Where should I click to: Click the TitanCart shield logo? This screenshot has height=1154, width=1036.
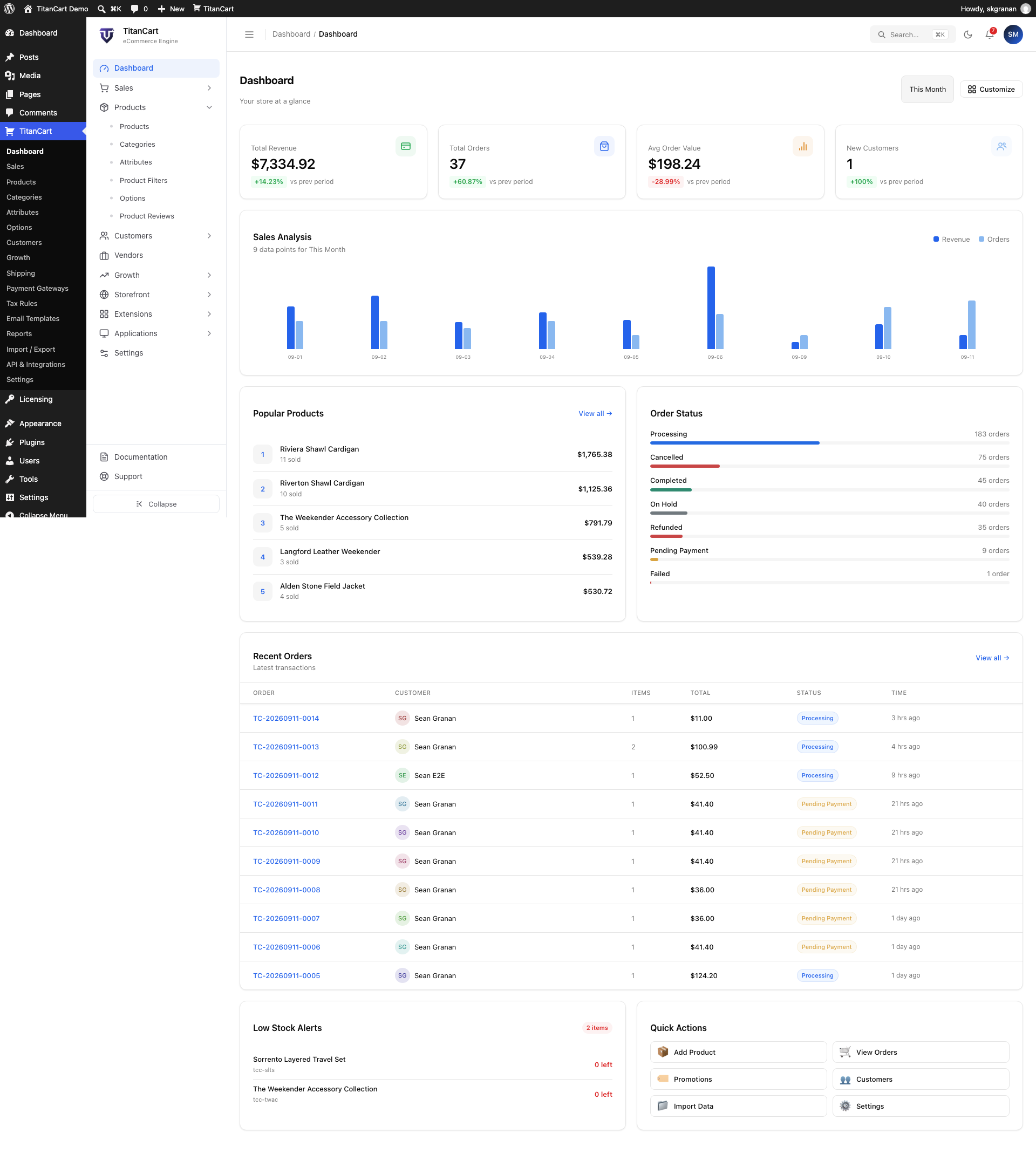click(107, 35)
